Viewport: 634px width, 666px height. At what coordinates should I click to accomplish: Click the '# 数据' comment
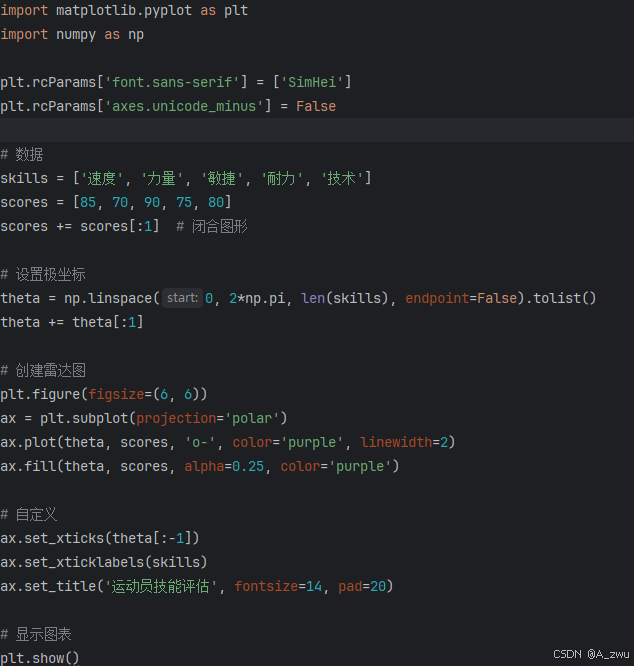click(22, 155)
